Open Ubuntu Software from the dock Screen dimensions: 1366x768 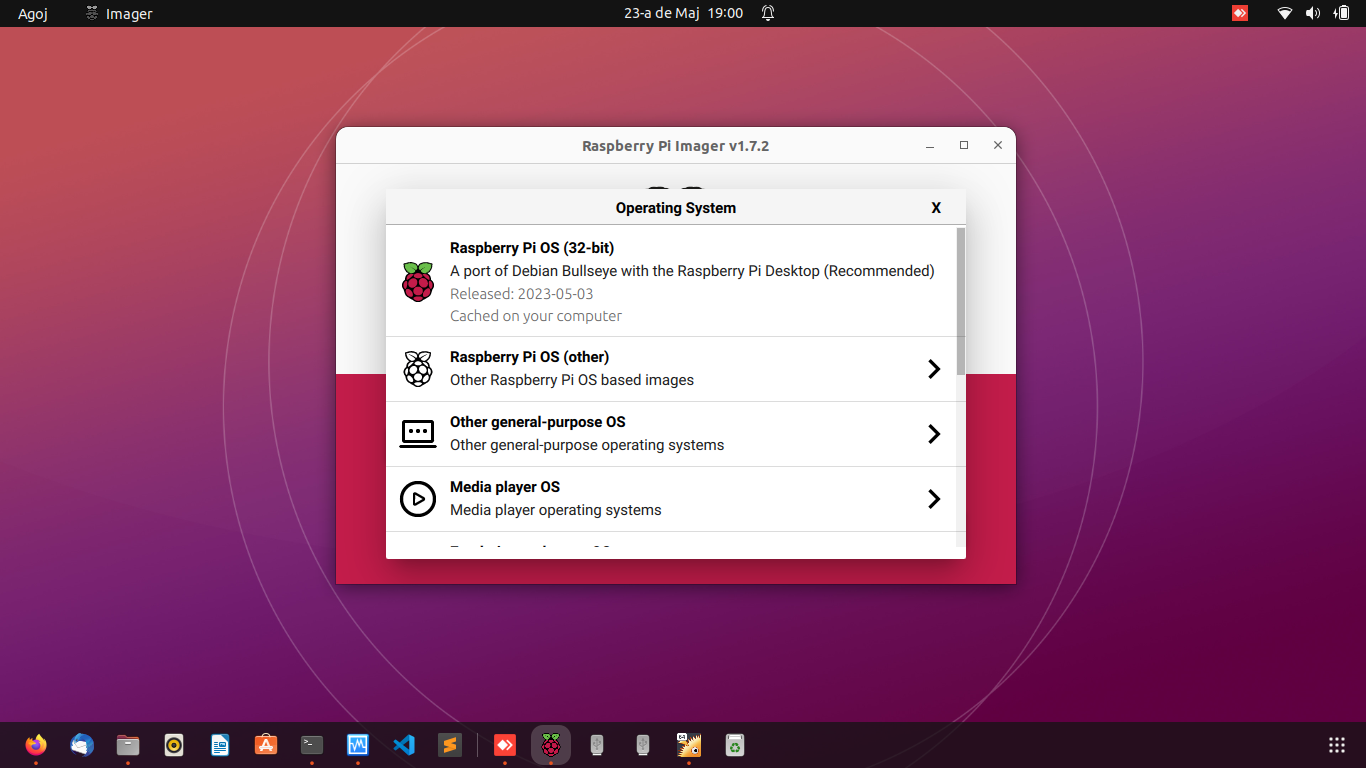266,745
